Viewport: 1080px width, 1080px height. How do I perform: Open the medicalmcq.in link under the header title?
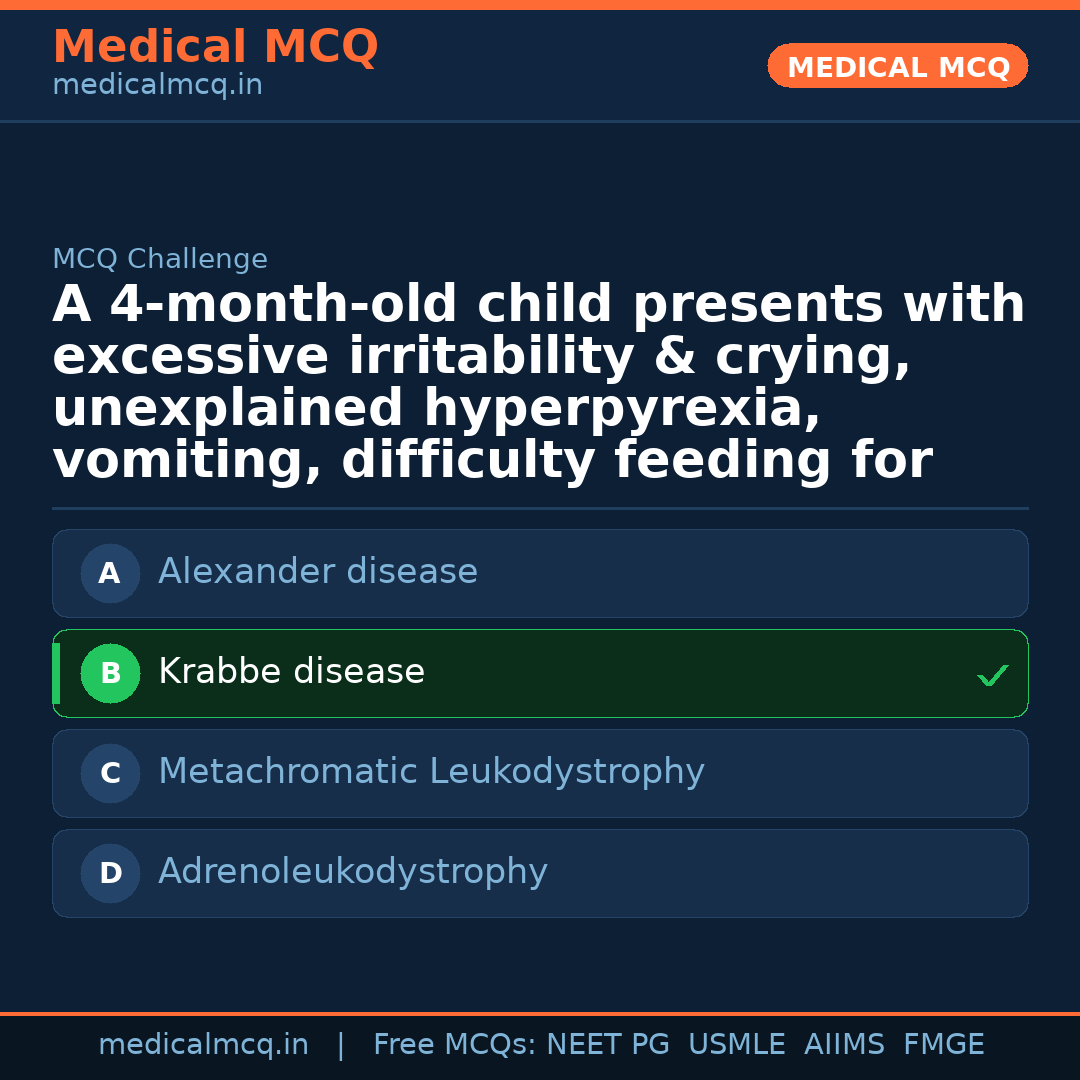157,86
